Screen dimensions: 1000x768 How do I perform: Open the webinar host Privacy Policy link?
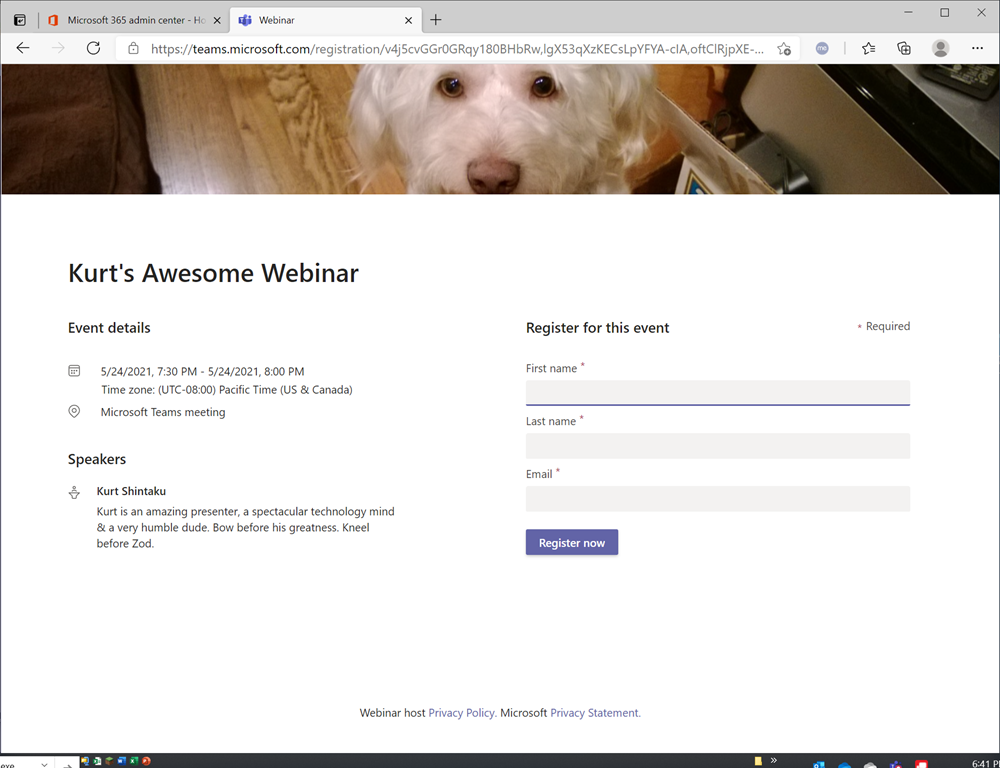pos(462,713)
